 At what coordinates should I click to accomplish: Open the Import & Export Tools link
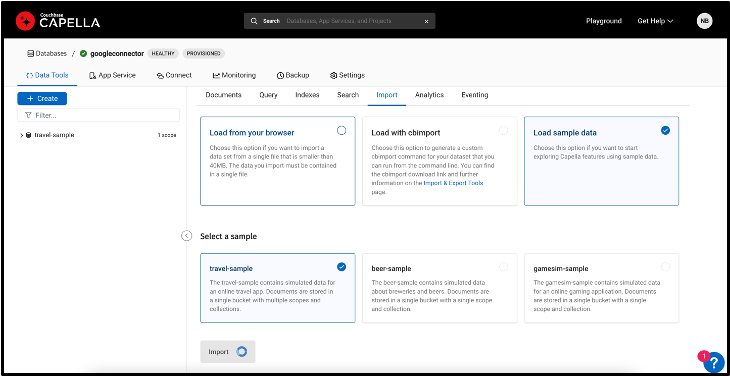pos(453,183)
